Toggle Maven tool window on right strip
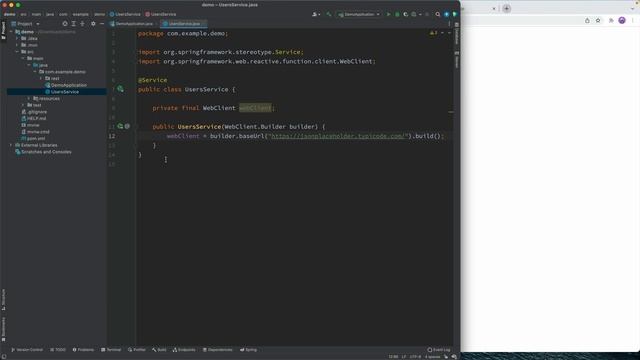Viewport: 640px width, 360px height. tap(457, 60)
